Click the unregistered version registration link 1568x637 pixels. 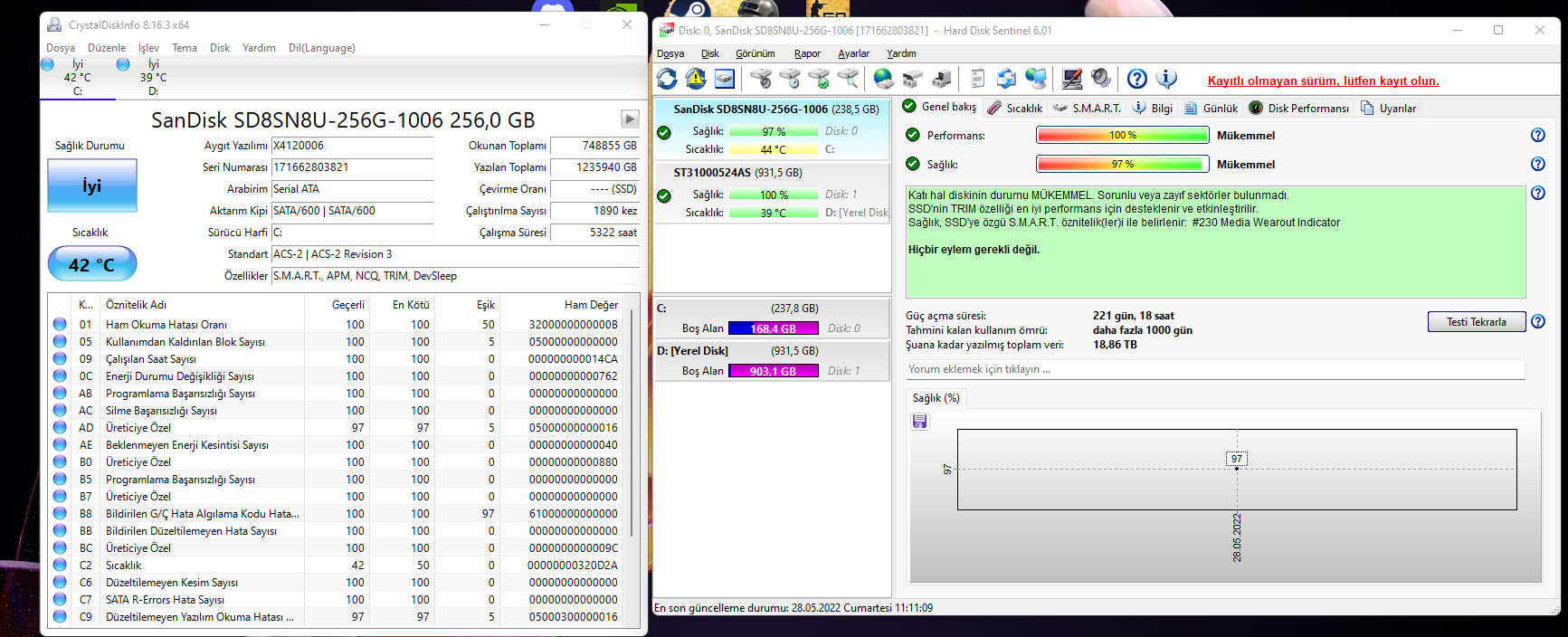(x=1323, y=81)
